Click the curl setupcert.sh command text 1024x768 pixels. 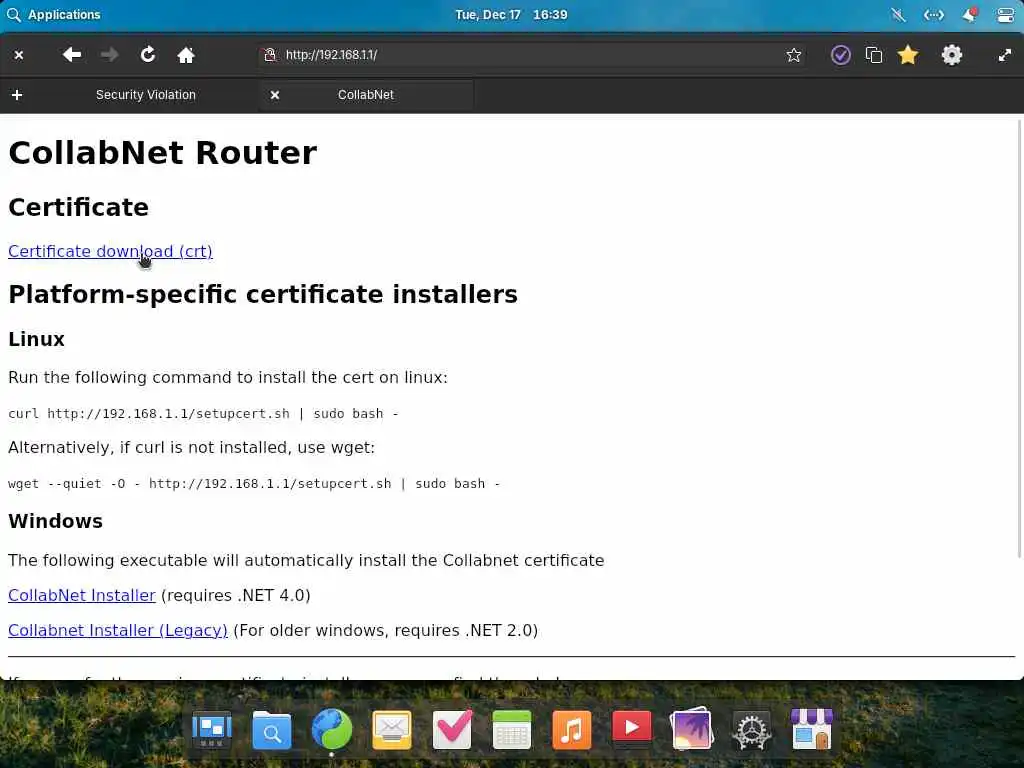[x=203, y=413]
